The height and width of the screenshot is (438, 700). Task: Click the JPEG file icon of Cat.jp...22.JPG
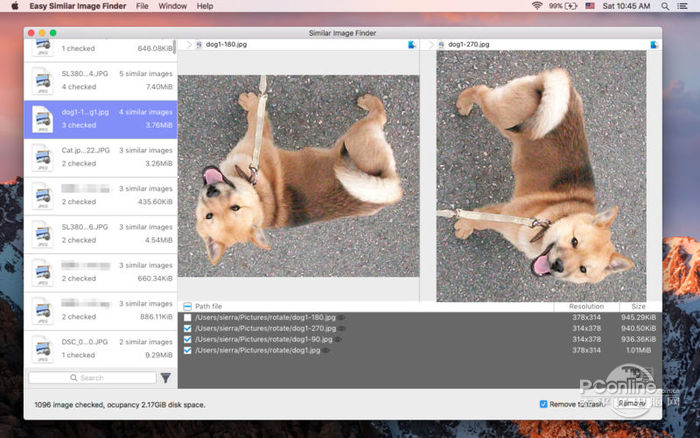pos(42,156)
